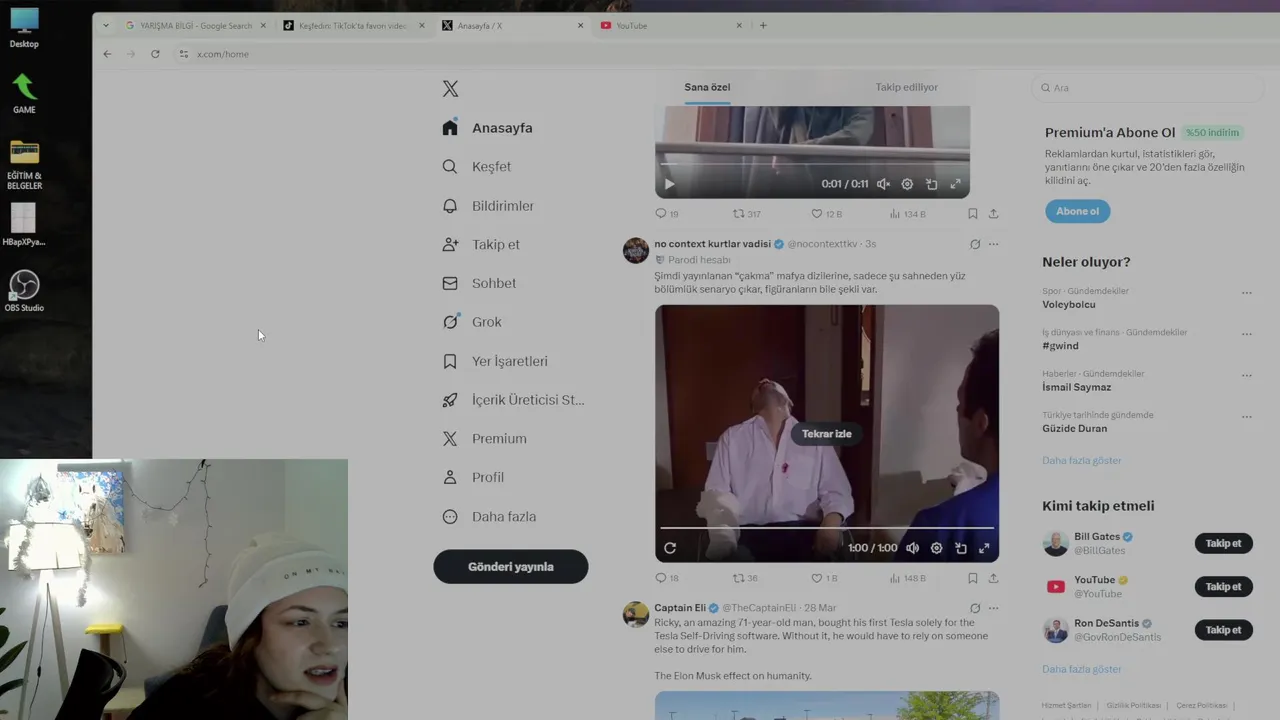Open Anasayfa home in the sidebar
The width and height of the screenshot is (1280, 720).
click(488, 128)
